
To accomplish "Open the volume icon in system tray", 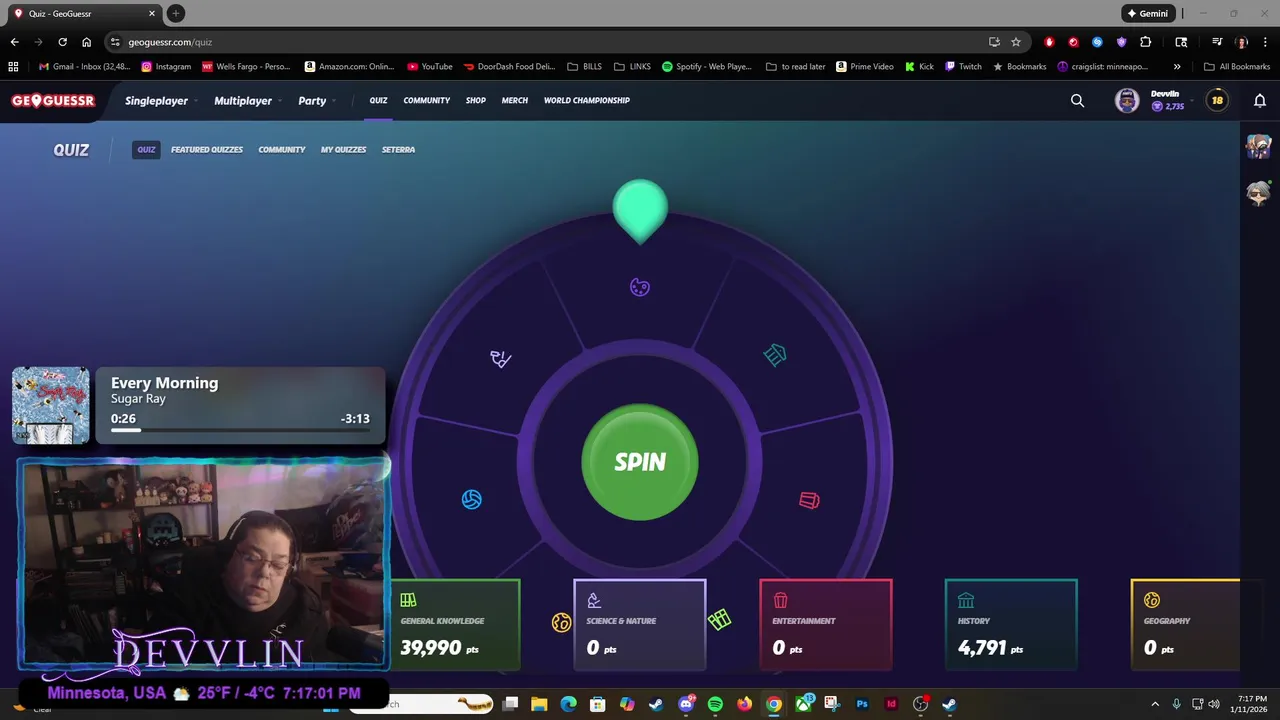I will [x=1214, y=704].
